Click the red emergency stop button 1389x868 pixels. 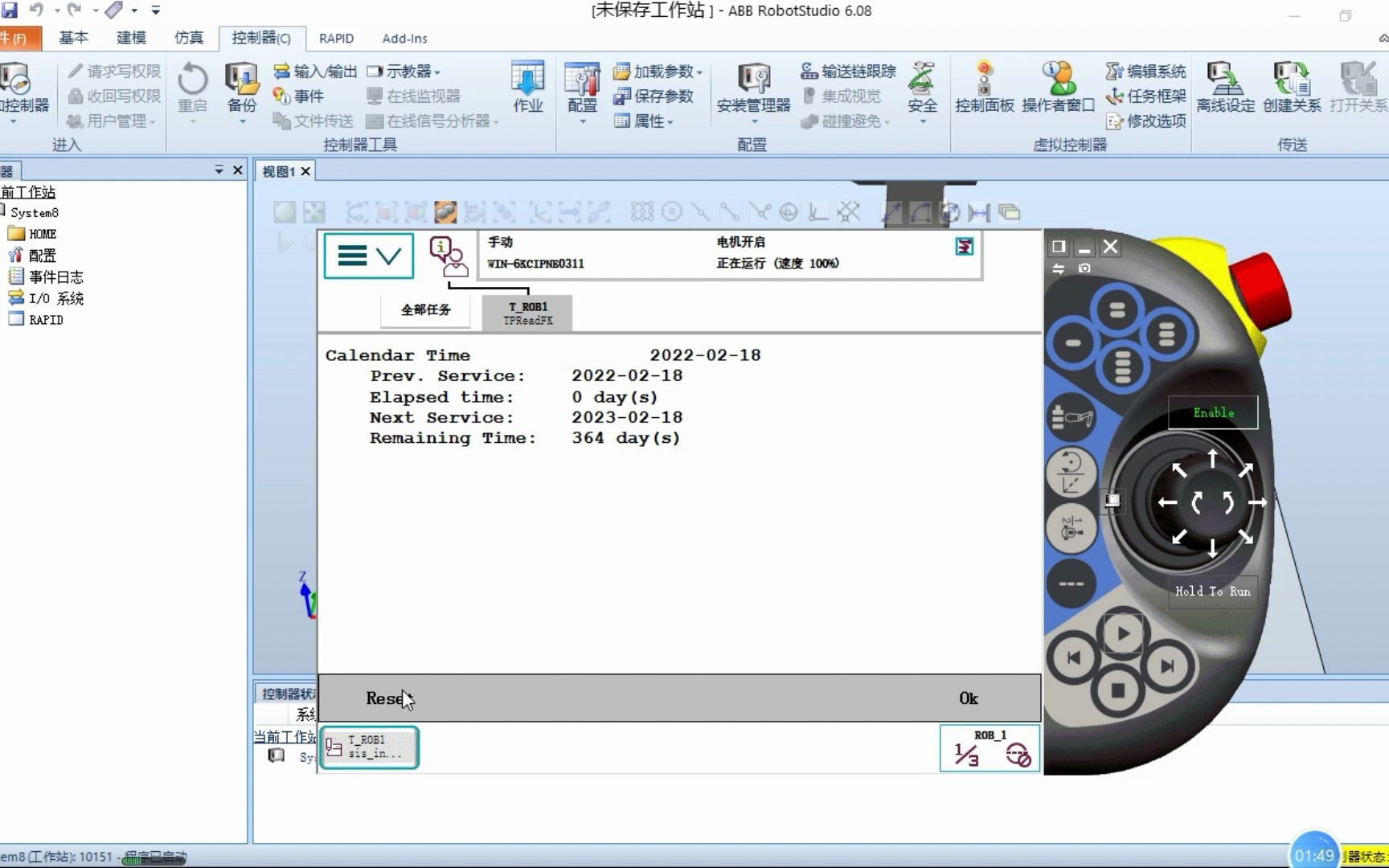1260,291
